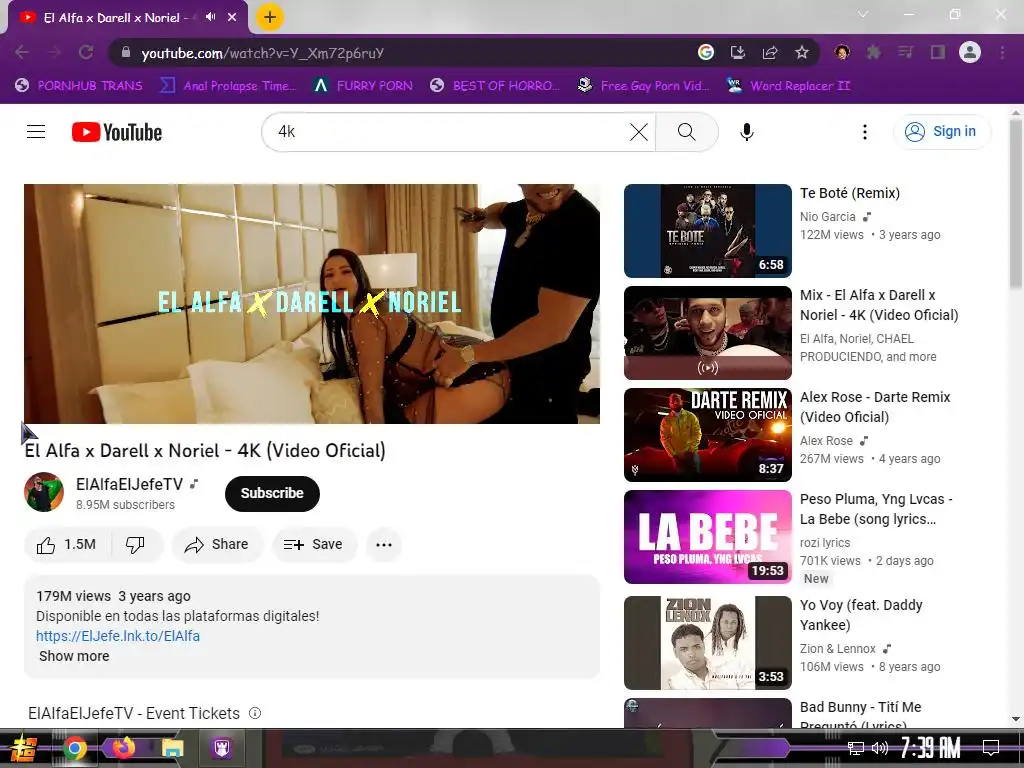Click the browser forward arrow

click(54, 52)
